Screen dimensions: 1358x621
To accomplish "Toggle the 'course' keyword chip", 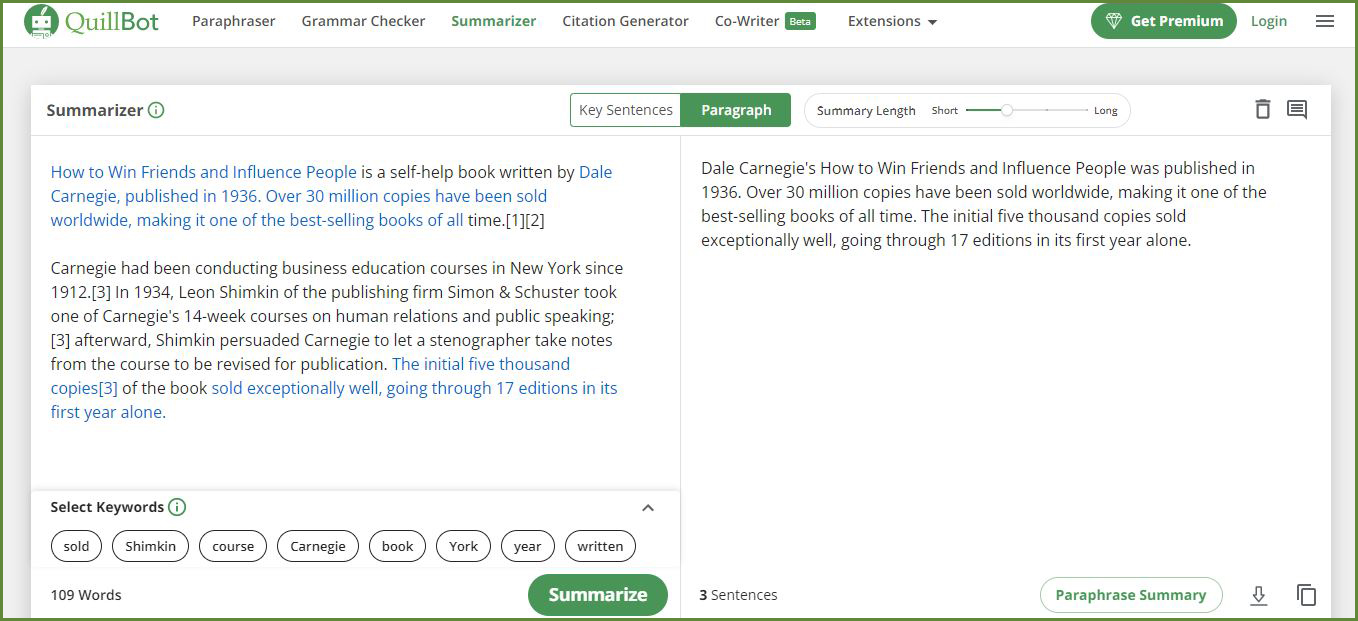I will 233,546.
